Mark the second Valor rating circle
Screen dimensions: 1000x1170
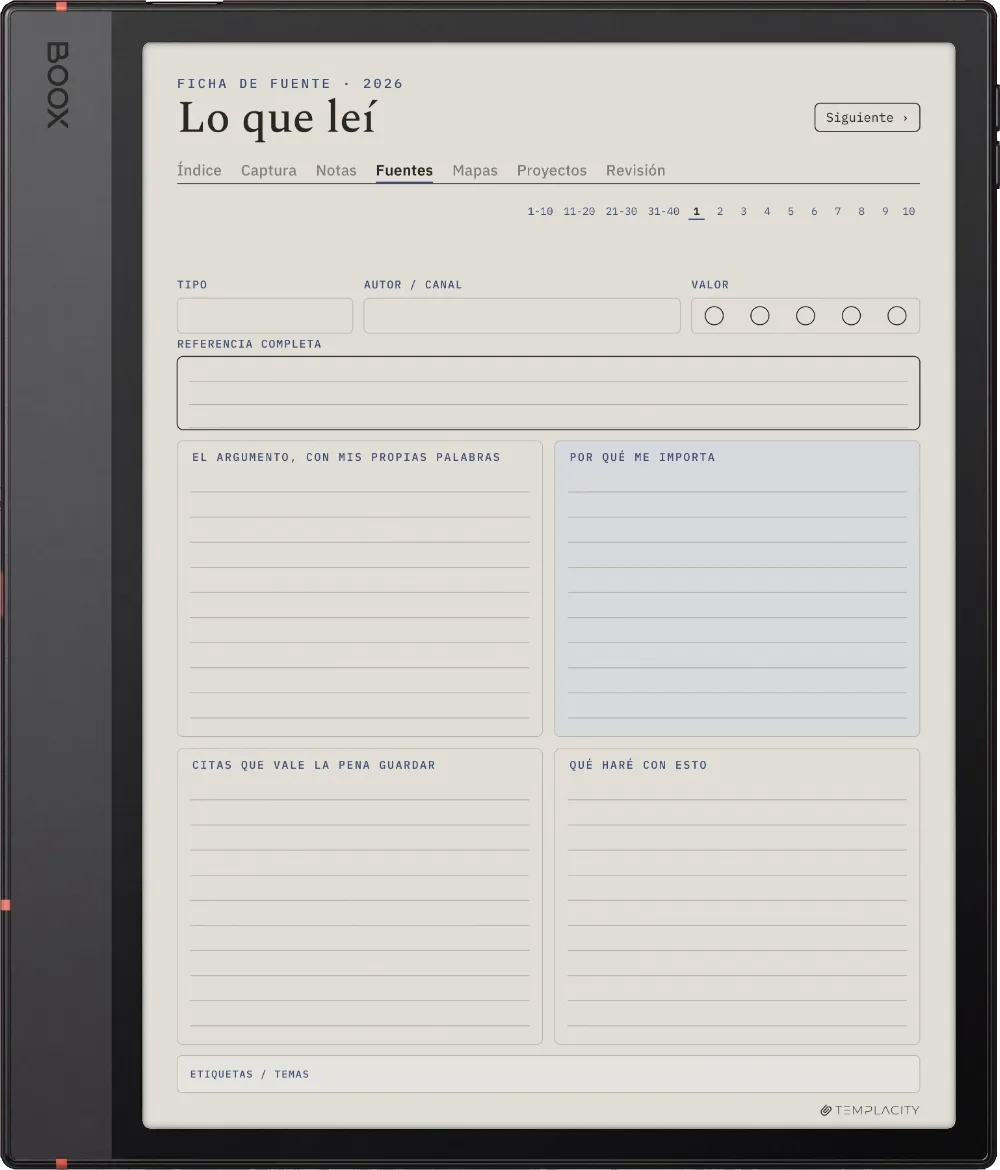[x=760, y=316]
